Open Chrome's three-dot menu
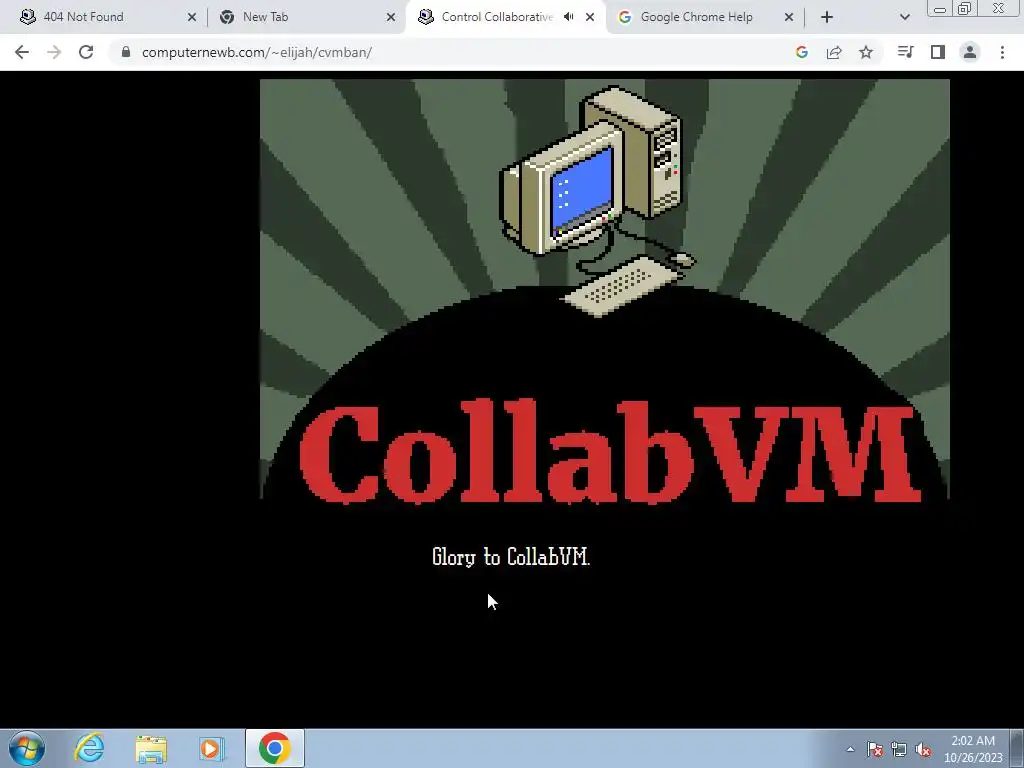The image size is (1024, 768). [1002, 52]
